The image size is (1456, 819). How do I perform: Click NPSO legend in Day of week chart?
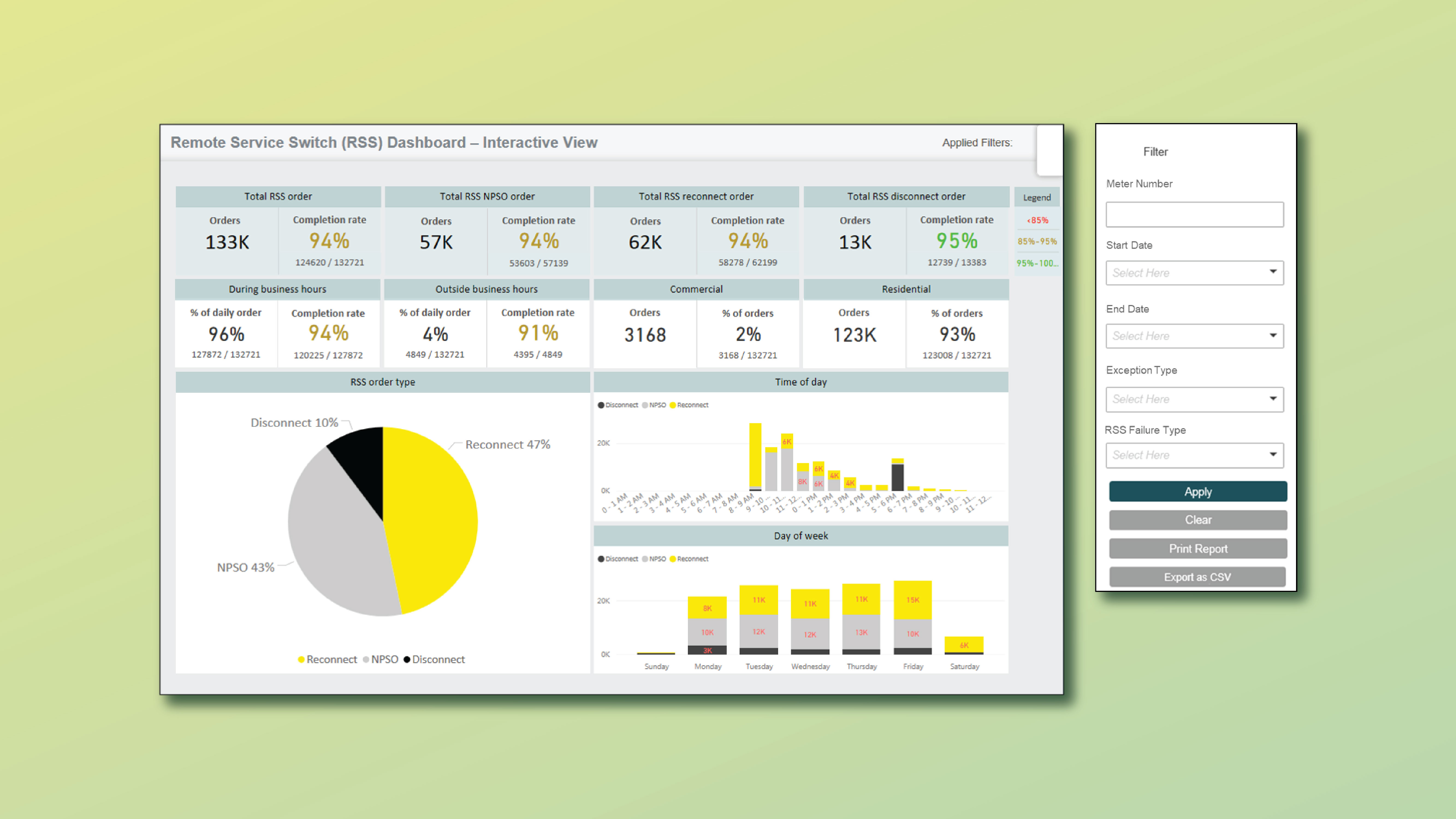coord(654,559)
